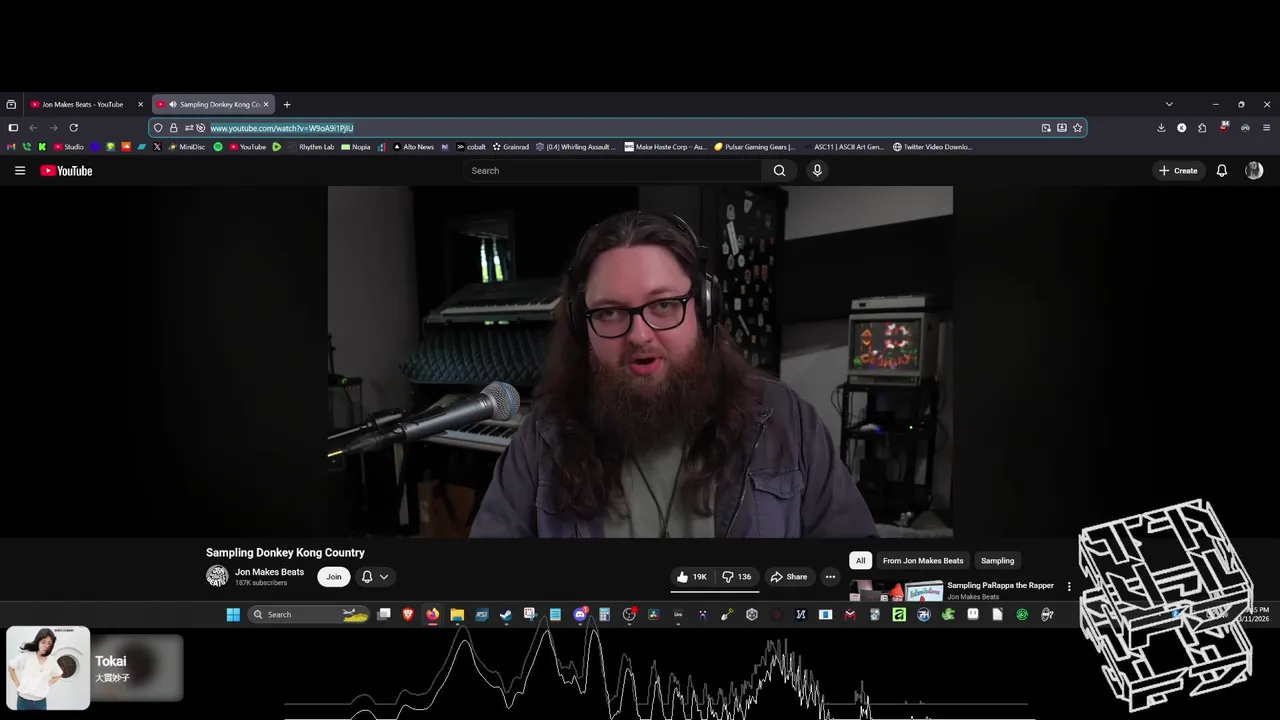This screenshot has height=720, width=1280.
Task: Open the Alto News bookmark
Action: tap(413, 147)
